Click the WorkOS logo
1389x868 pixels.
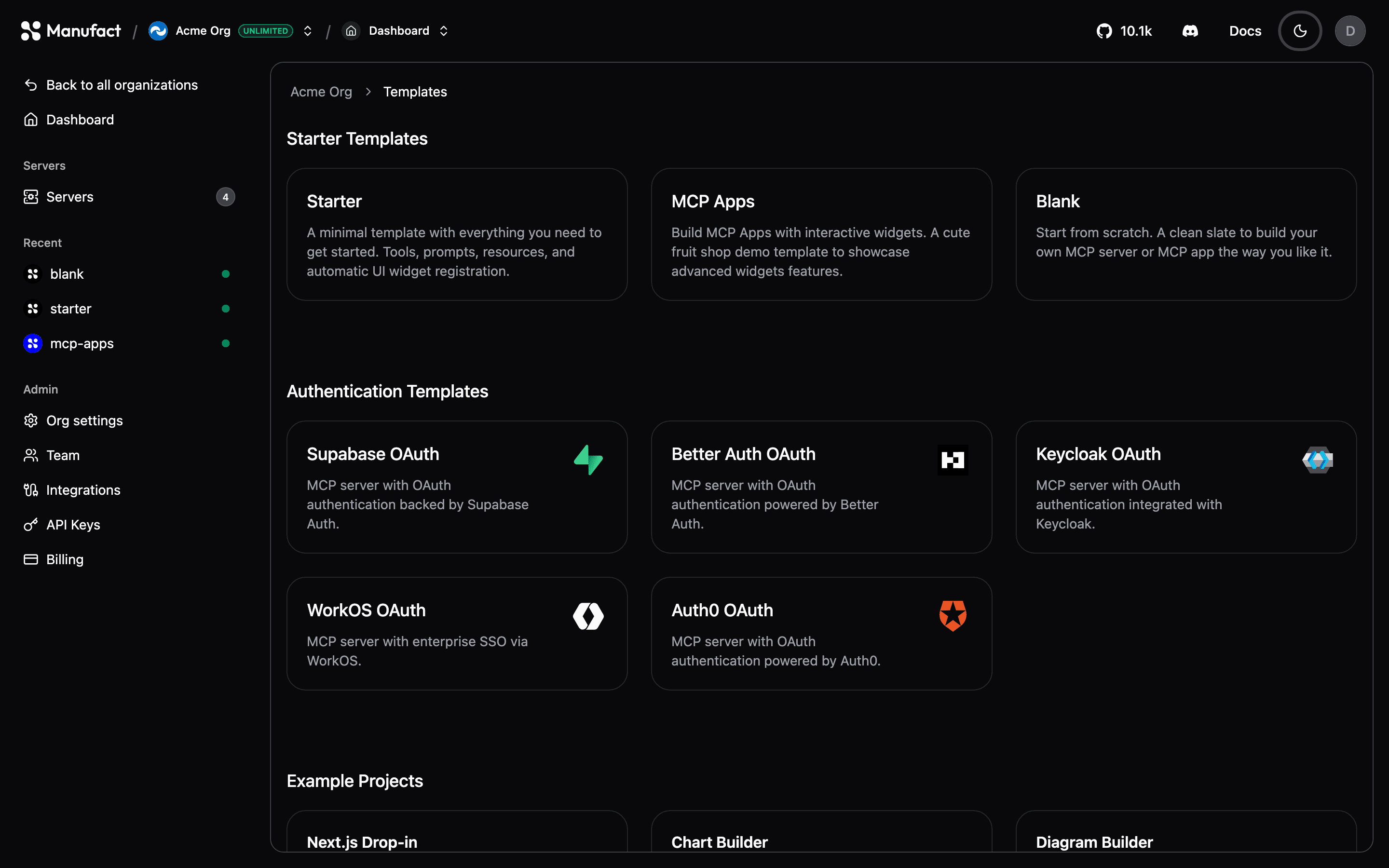588,616
